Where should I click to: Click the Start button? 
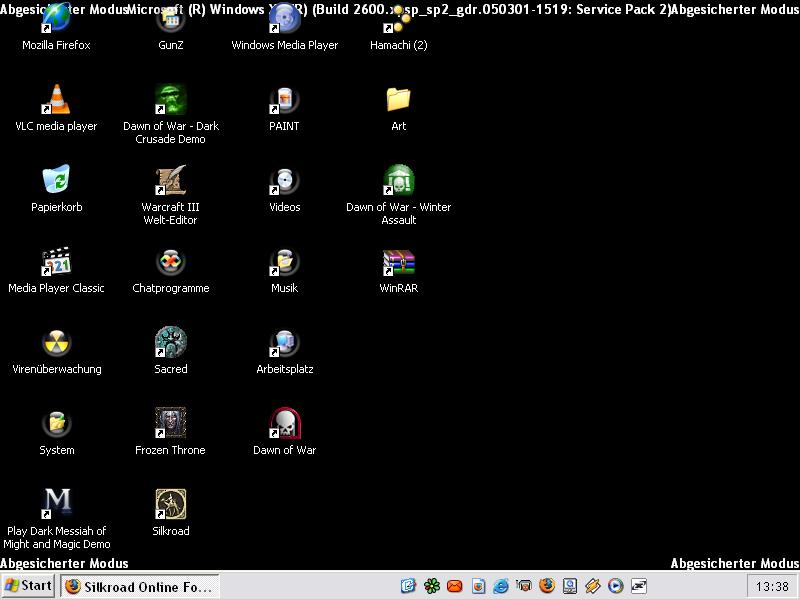28,586
